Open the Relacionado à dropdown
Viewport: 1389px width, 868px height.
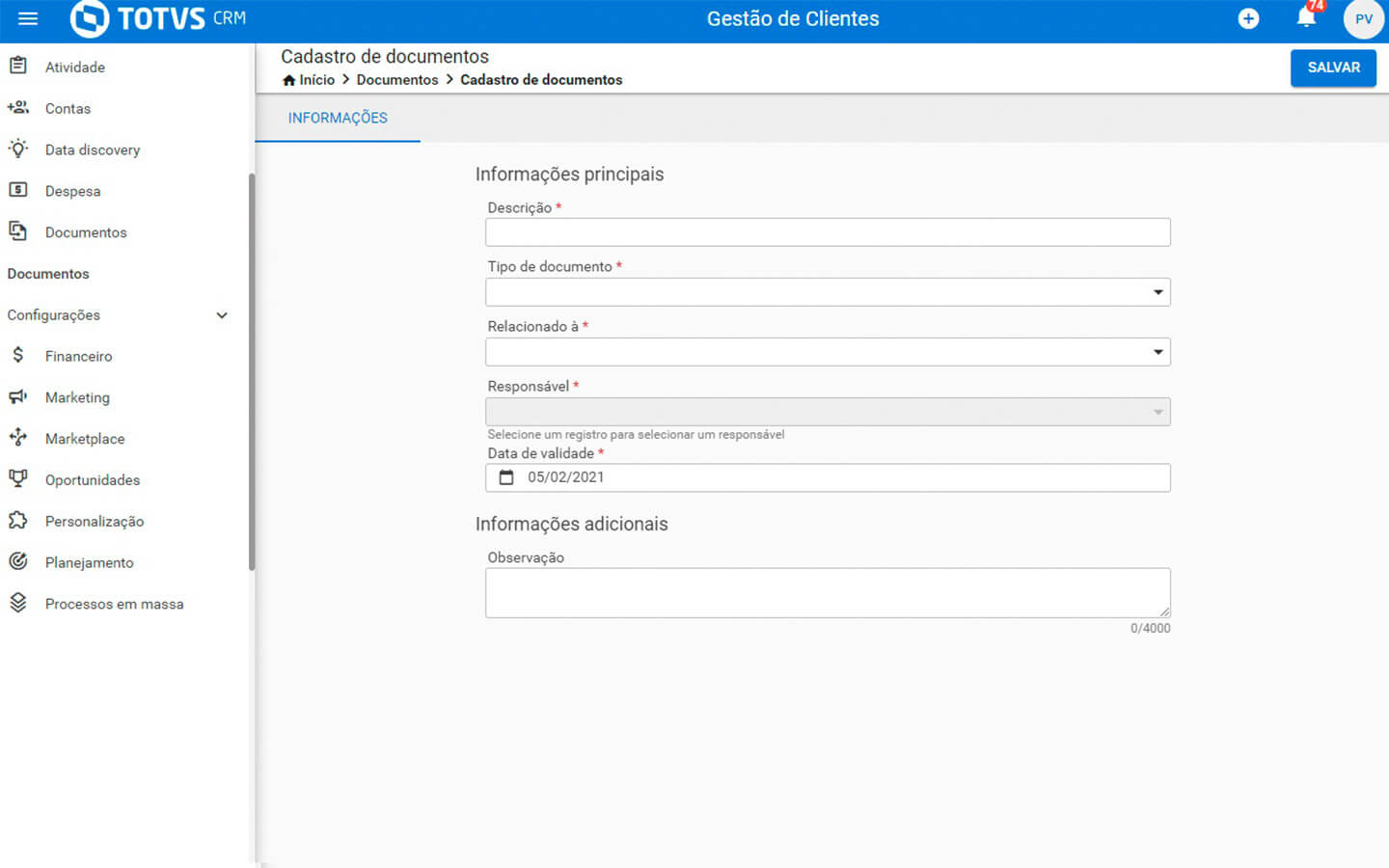point(1157,352)
